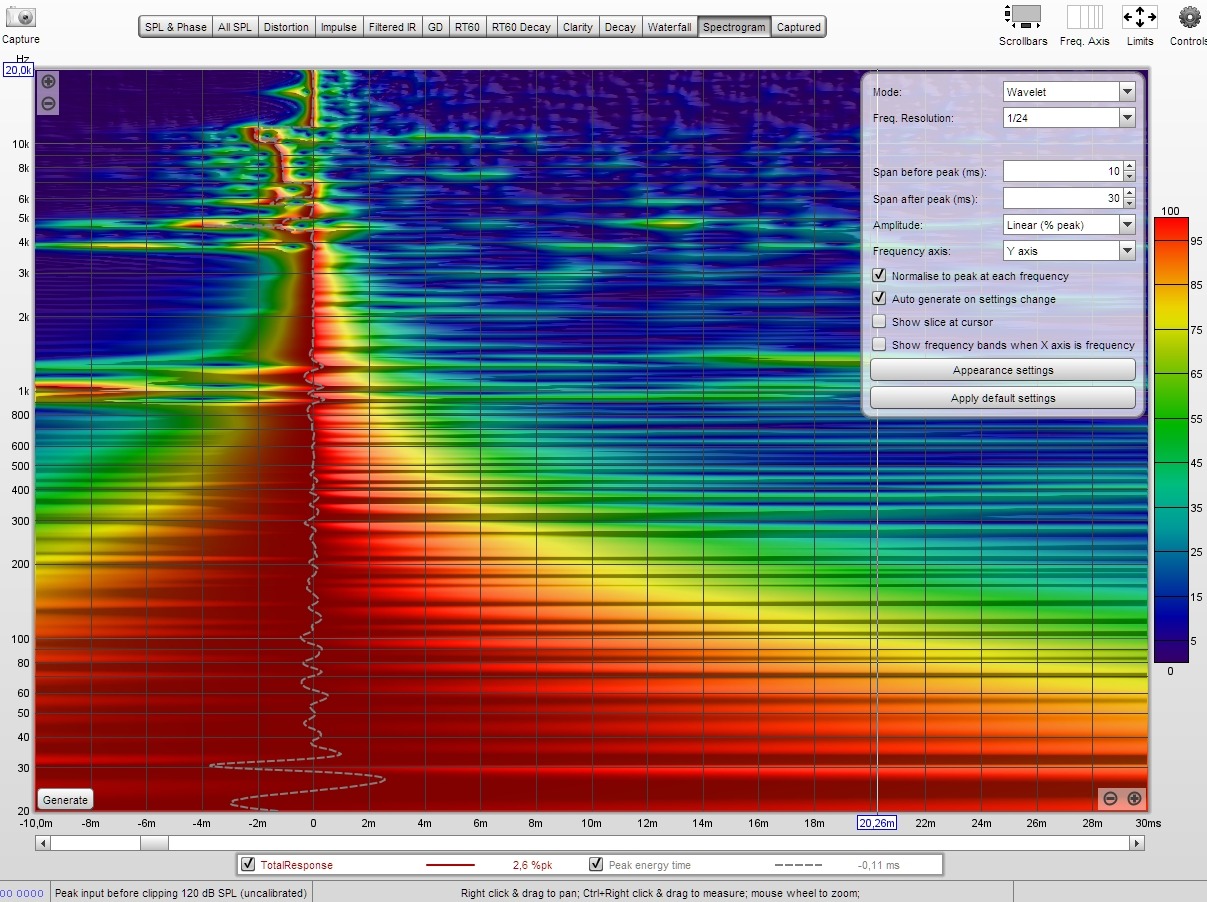This screenshot has height=902, width=1207.
Task: Click the Apply default settings button
Action: (1003, 398)
